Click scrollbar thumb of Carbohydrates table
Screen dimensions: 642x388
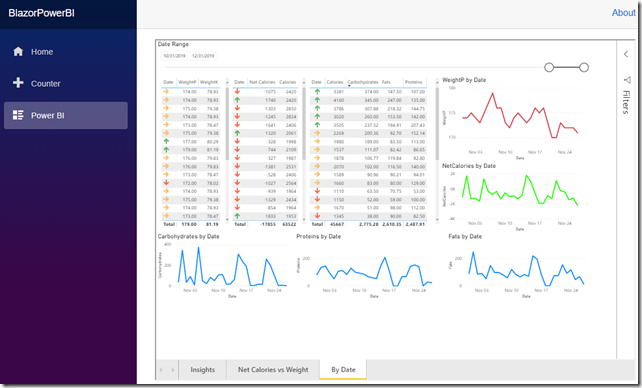[x=437, y=123]
